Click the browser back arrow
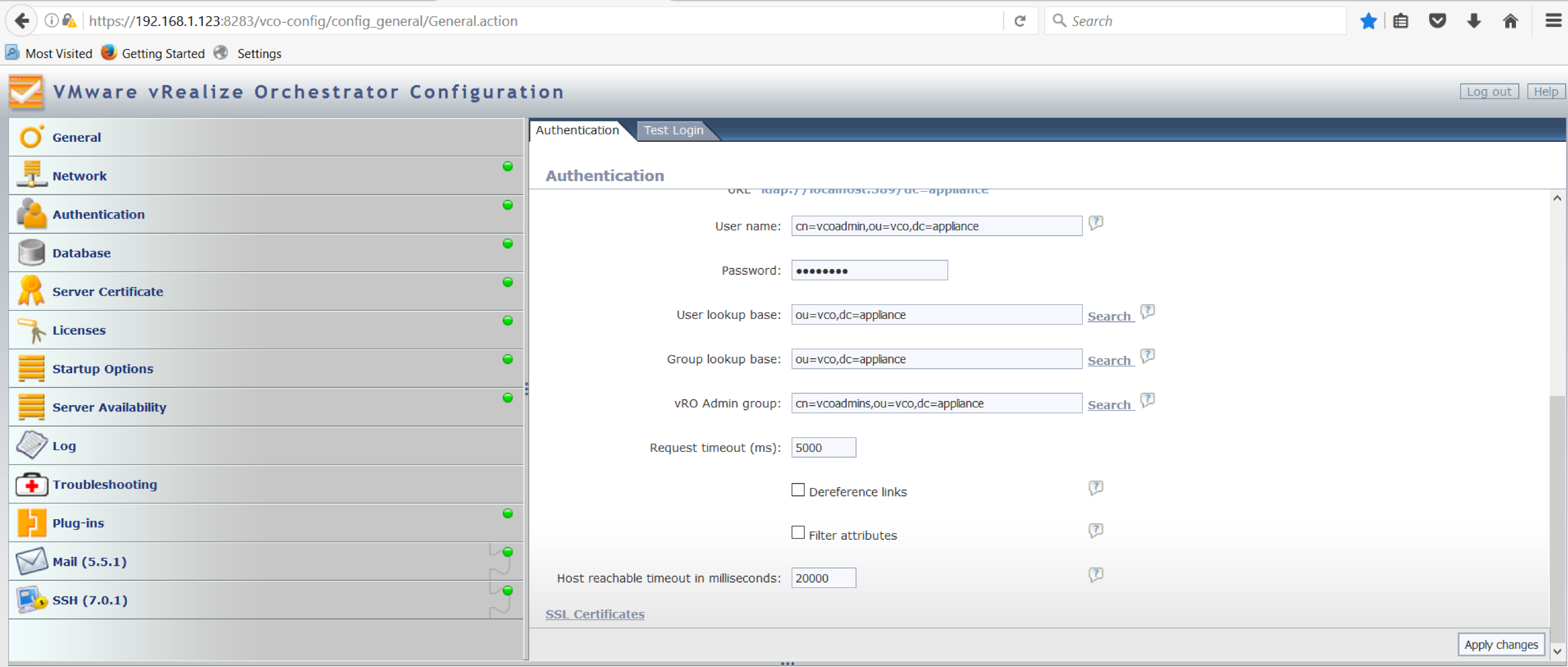This screenshot has height=667, width=1568. pyautogui.click(x=22, y=21)
